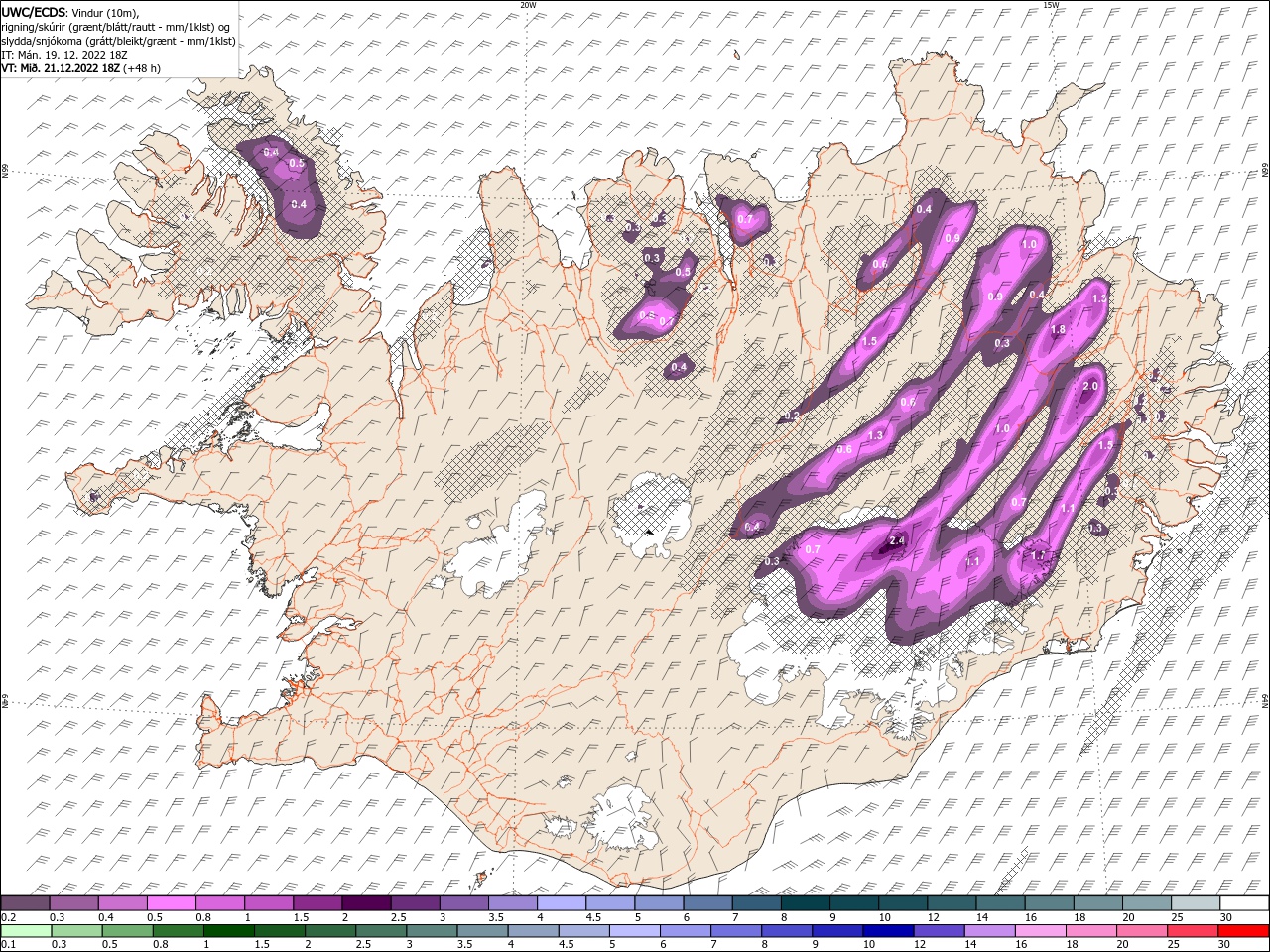The image size is (1270, 952).
Task: Select the dark teal snow swatch from 8 to 9
Action: tap(805, 903)
